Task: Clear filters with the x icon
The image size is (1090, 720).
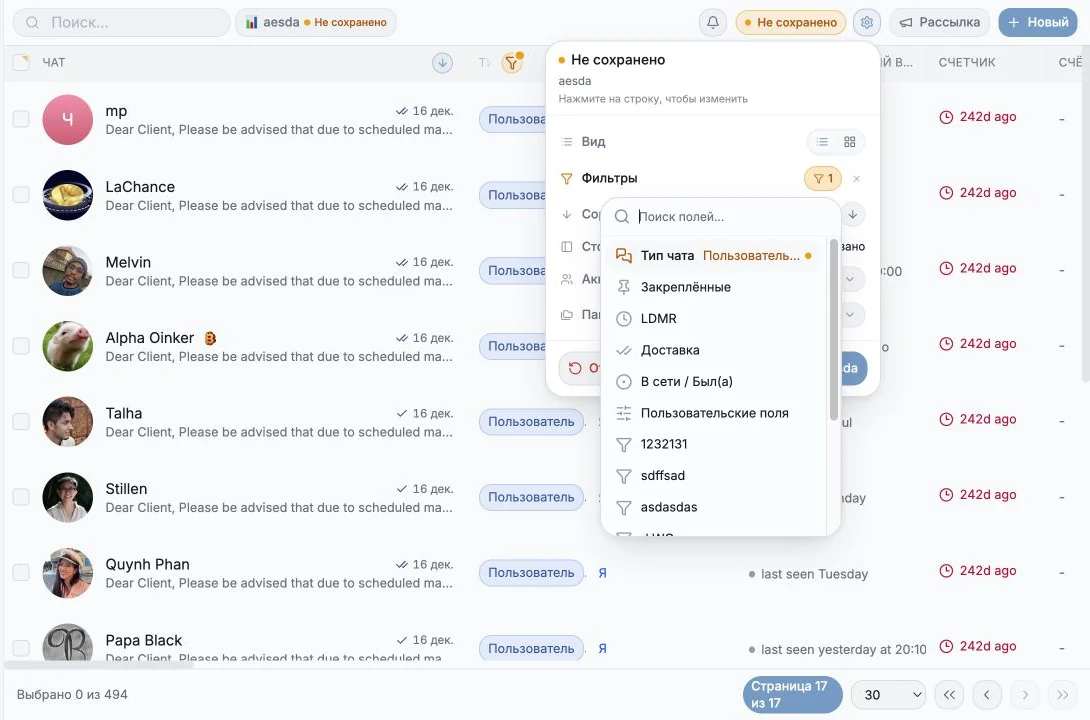Action: click(856, 179)
